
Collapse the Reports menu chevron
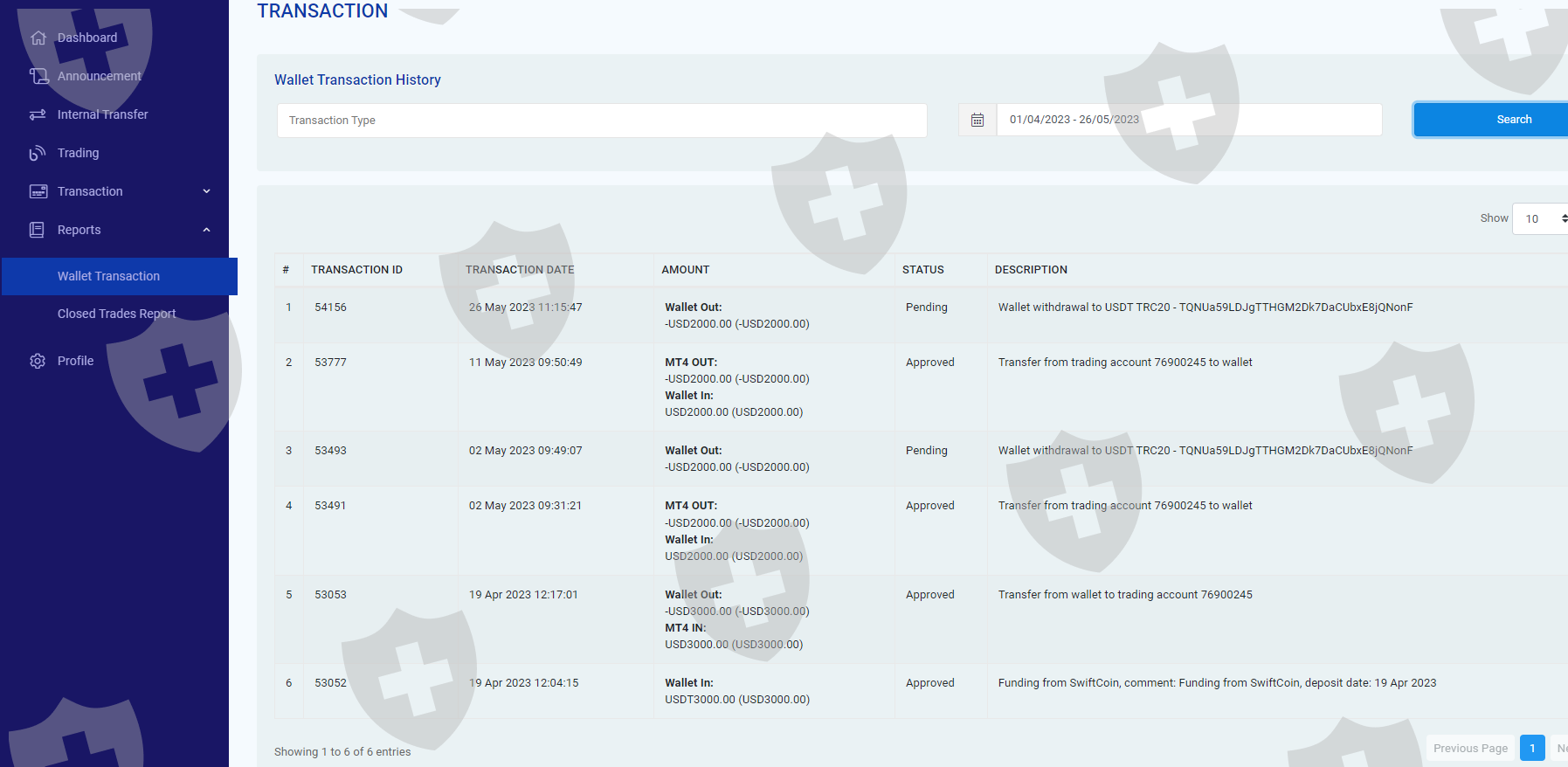[x=206, y=230]
